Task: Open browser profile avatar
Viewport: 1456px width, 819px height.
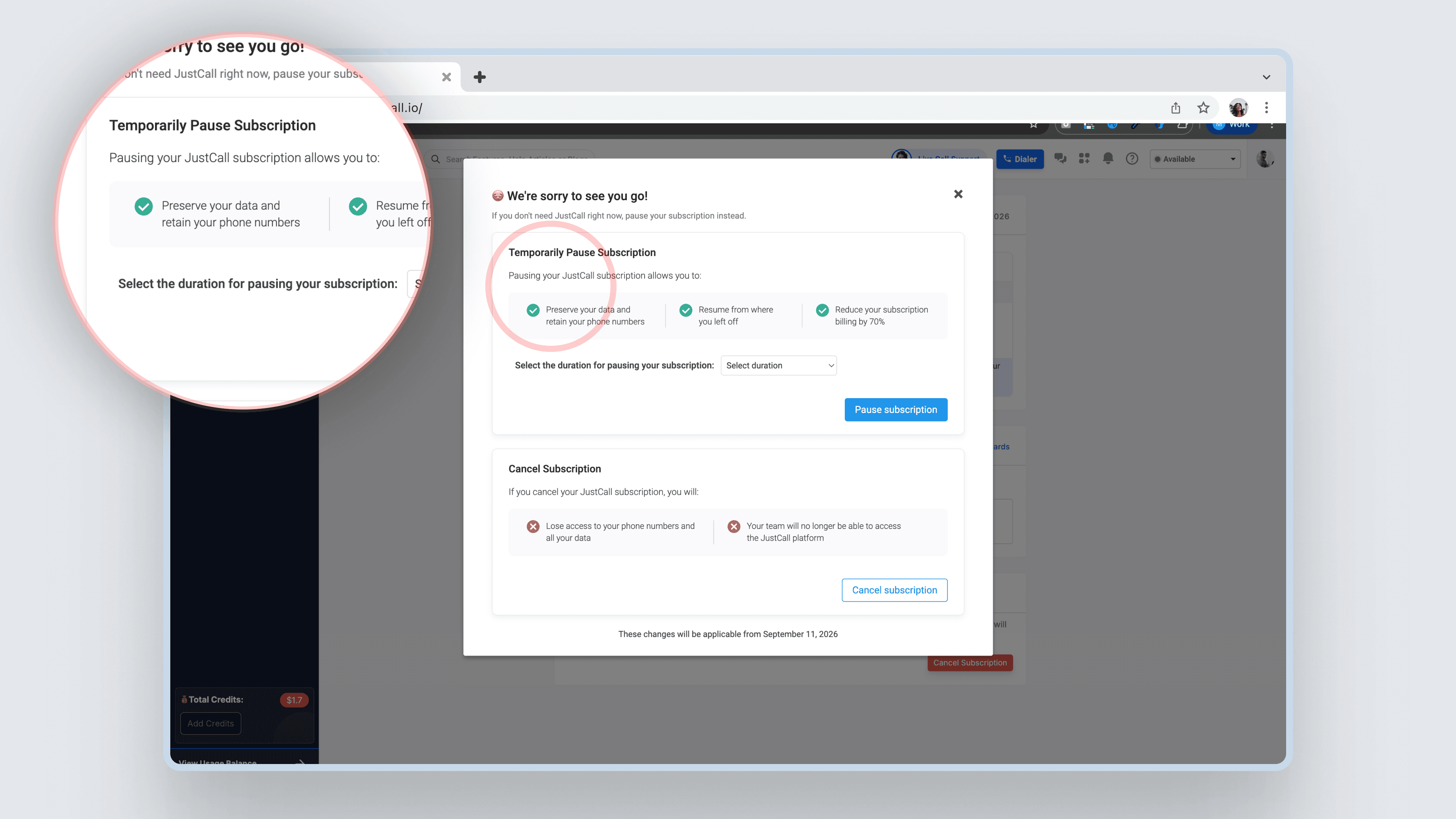Action: click(1238, 107)
